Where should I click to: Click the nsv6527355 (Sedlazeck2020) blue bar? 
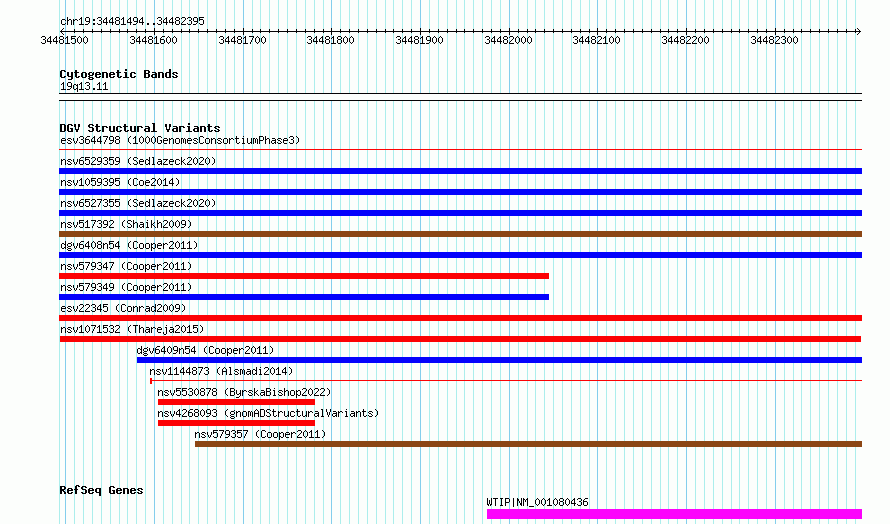pyautogui.click(x=460, y=213)
